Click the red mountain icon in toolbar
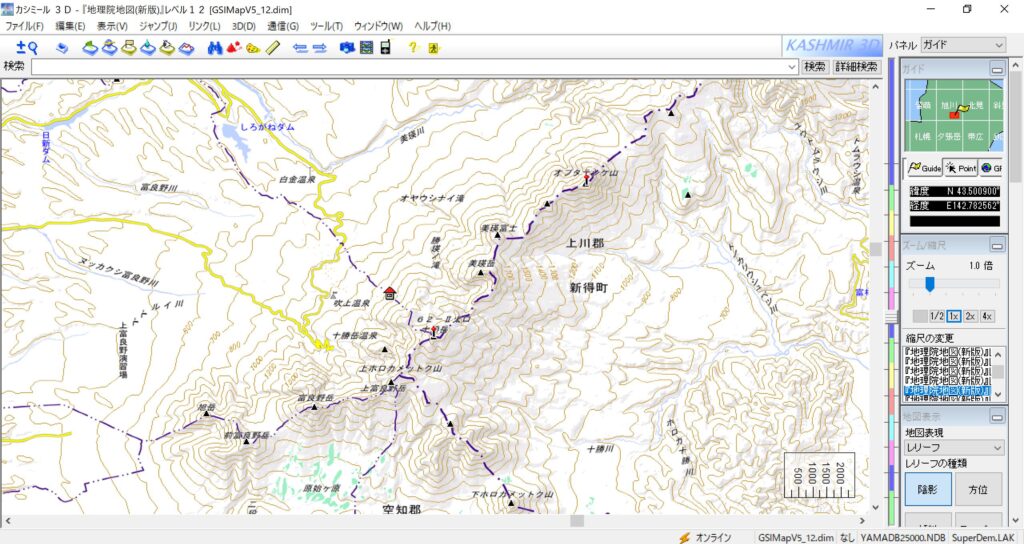1024x544 pixels. coord(234,48)
